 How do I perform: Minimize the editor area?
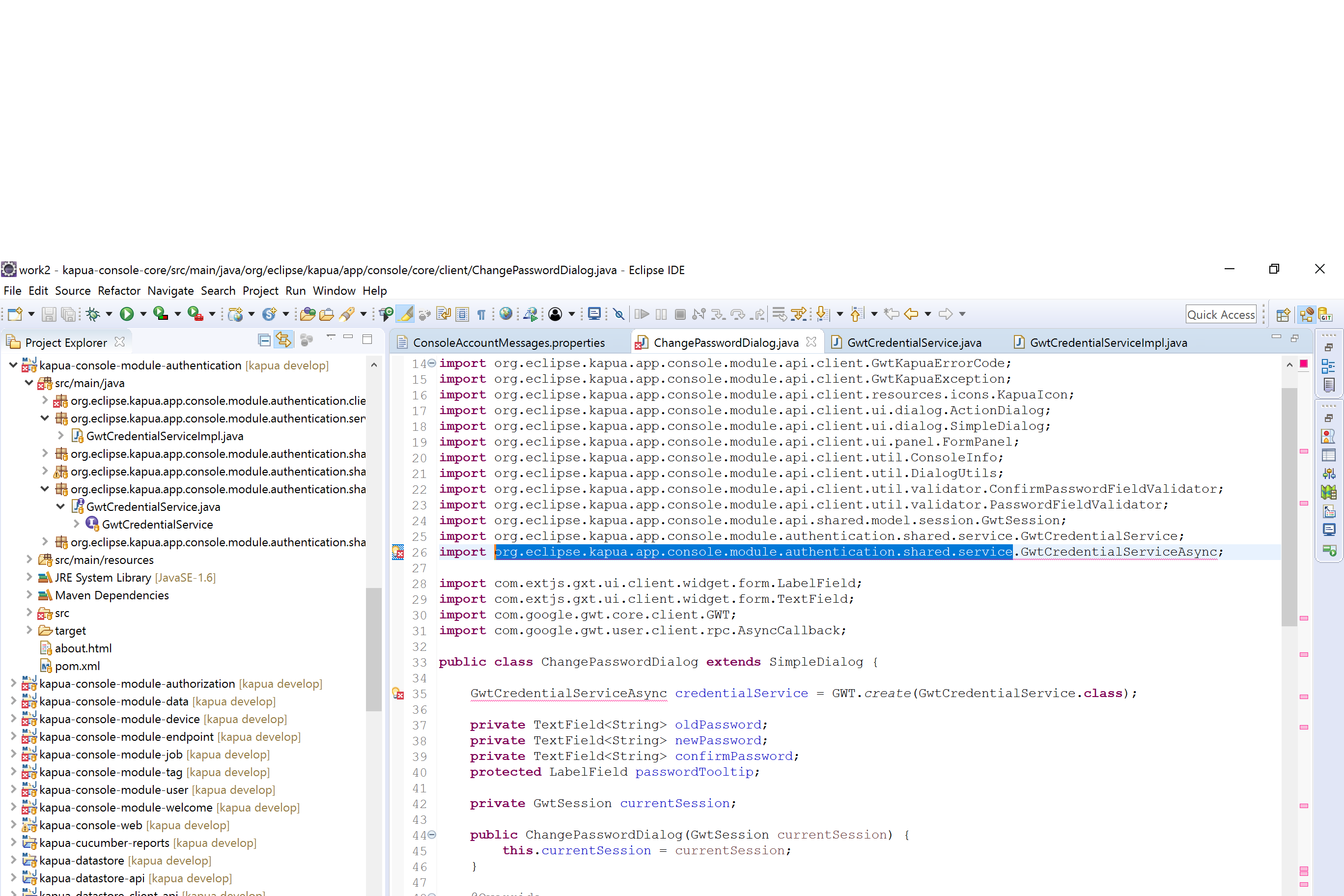[x=1276, y=337]
